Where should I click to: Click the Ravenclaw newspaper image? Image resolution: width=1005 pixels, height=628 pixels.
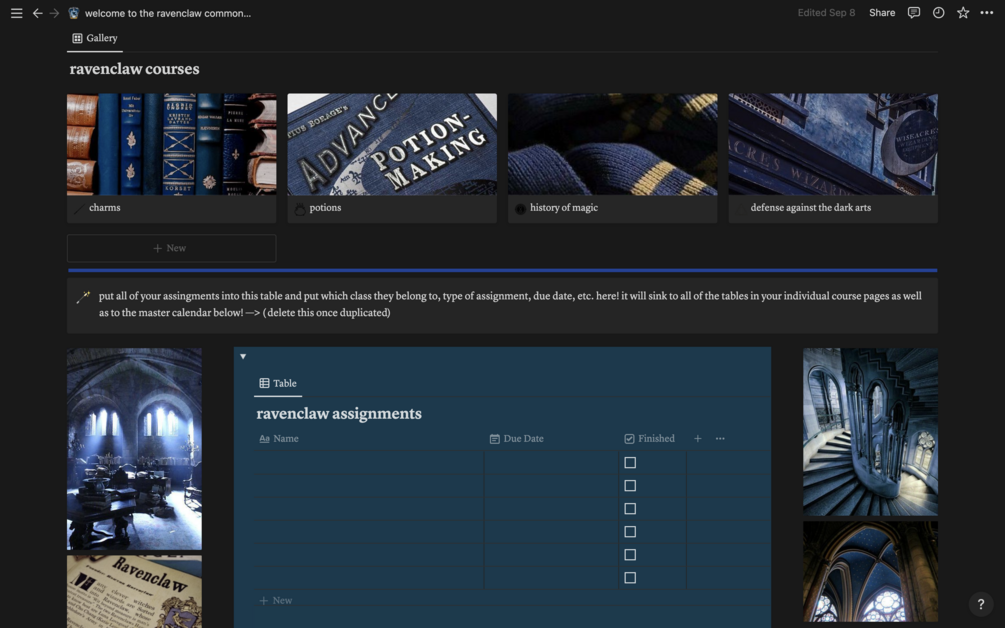[135, 591]
